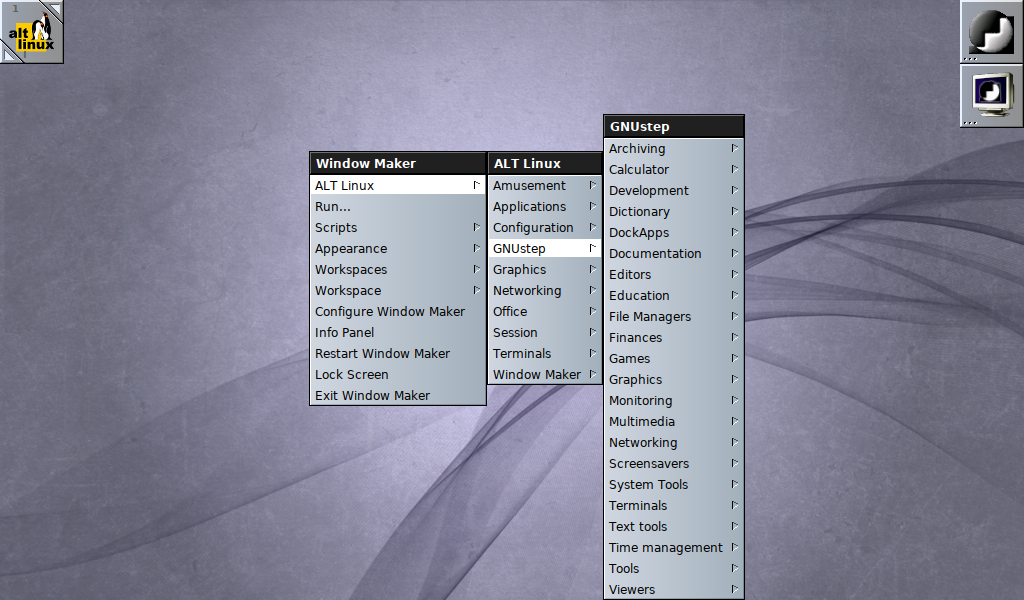The width and height of the screenshot is (1024, 600).
Task: Click the ALT Linux menu title bar
Action: tap(545, 163)
